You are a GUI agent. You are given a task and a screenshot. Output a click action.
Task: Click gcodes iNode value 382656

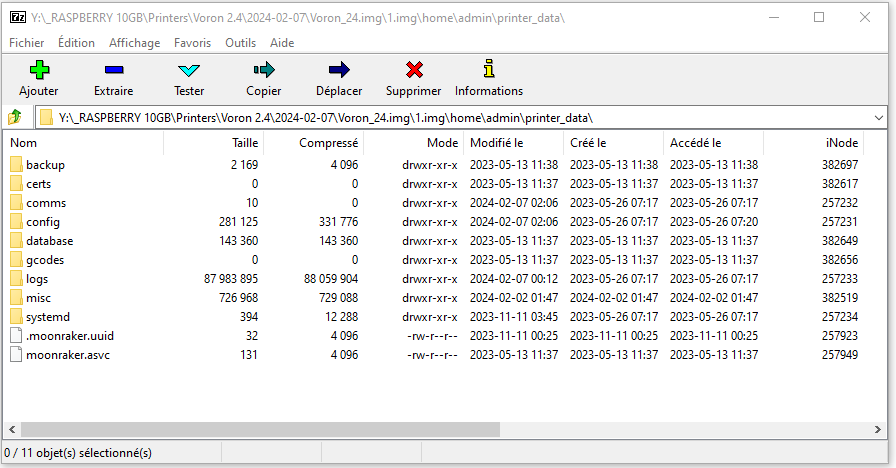pos(840,260)
